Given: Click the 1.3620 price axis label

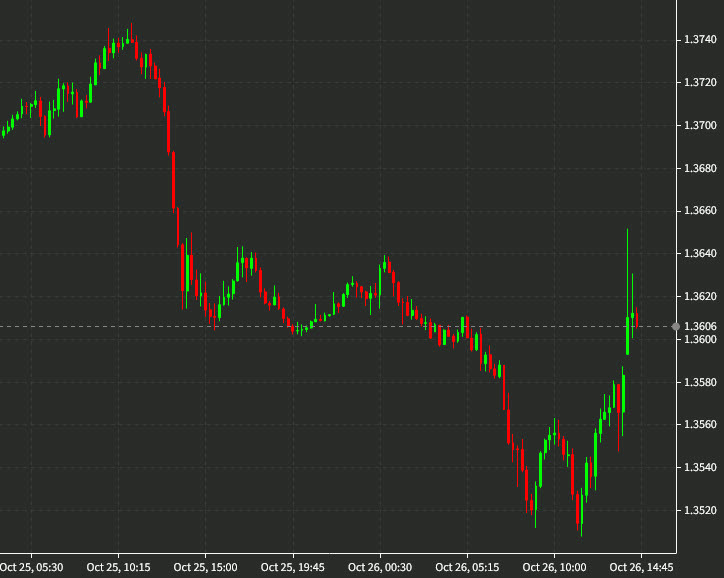Looking at the screenshot, I should (x=700, y=296).
